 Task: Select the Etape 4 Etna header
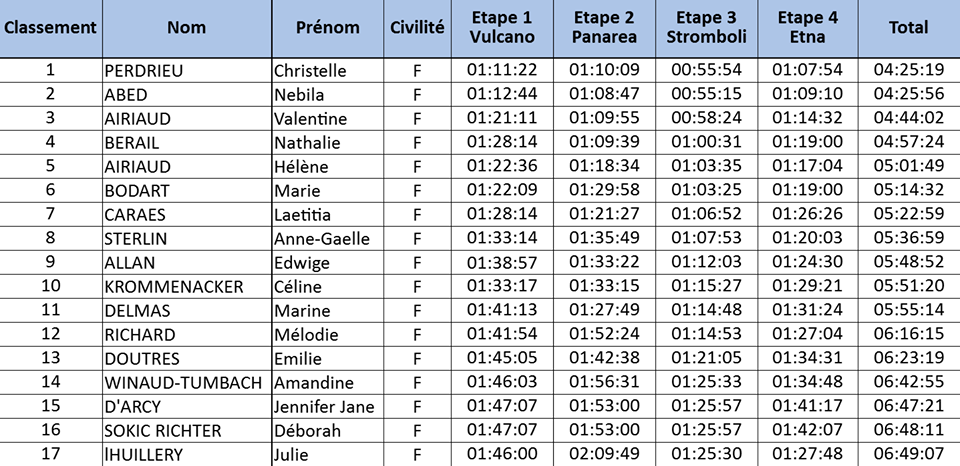click(807, 28)
